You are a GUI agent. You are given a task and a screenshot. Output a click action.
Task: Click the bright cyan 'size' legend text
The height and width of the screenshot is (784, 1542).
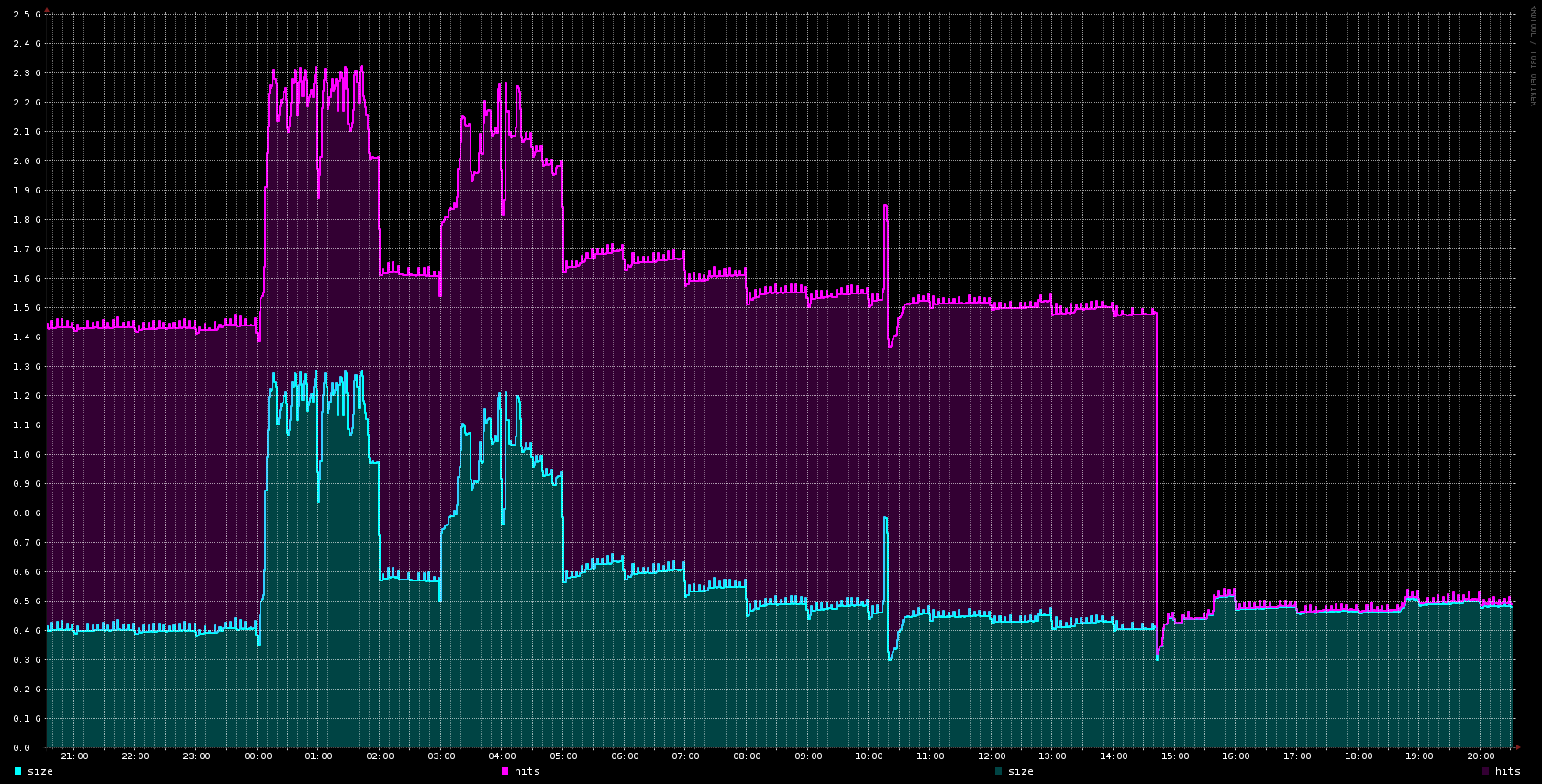[x=40, y=771]
